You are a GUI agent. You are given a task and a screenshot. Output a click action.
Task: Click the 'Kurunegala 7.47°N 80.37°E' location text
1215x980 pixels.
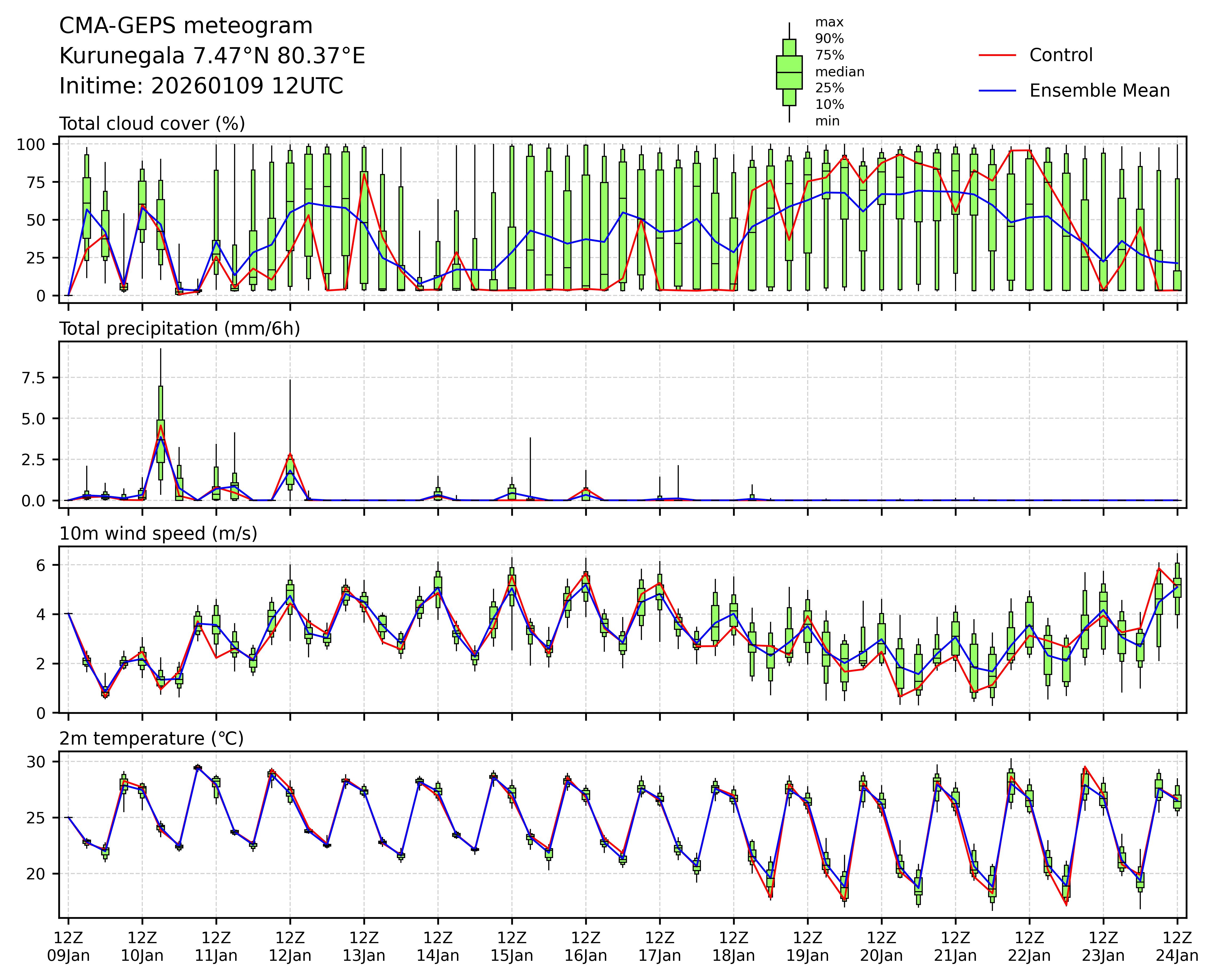(212, 56)
